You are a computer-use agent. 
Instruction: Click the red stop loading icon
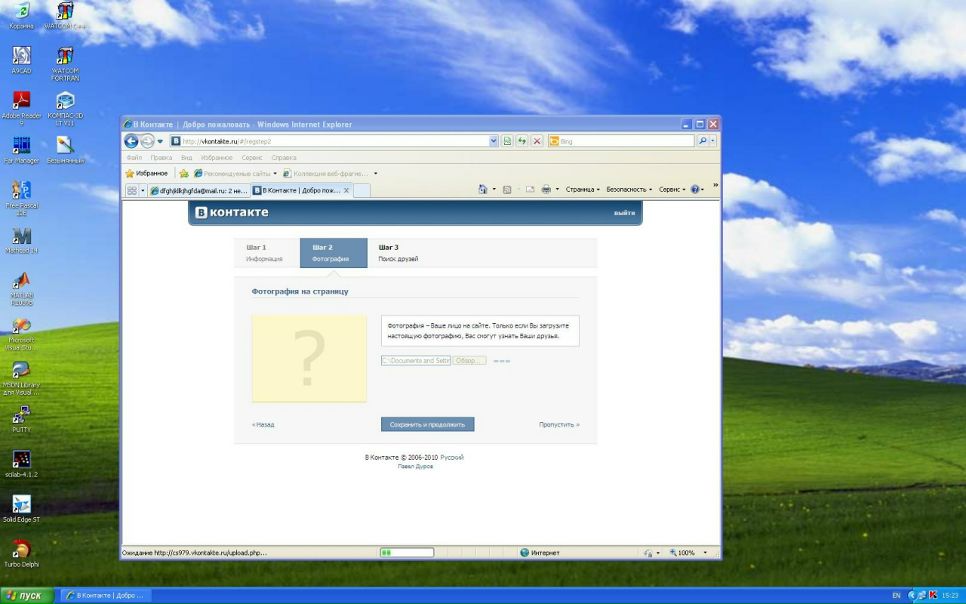pyautogui.click(x=537, y=142)
